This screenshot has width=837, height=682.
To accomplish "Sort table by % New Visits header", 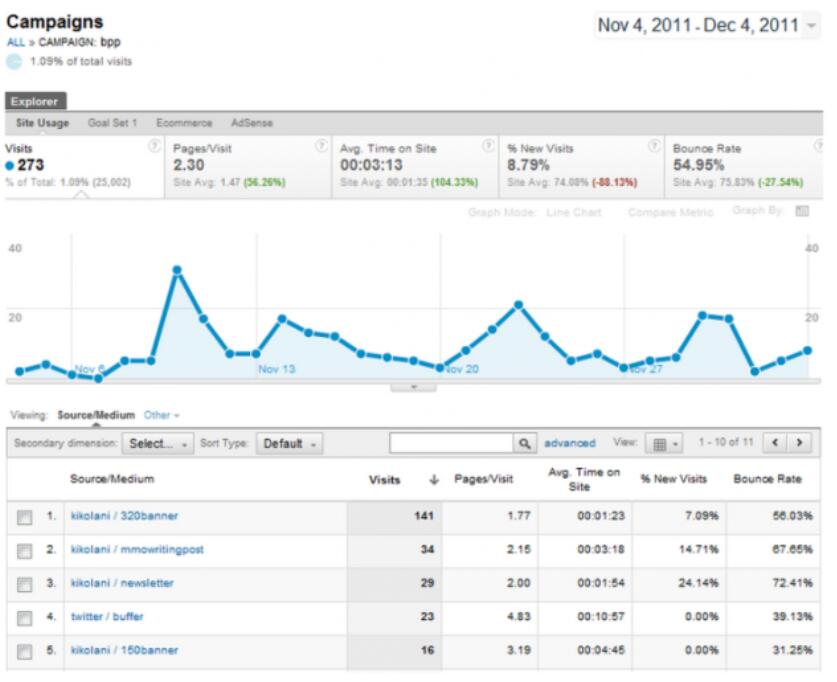I will click(674, 479).
